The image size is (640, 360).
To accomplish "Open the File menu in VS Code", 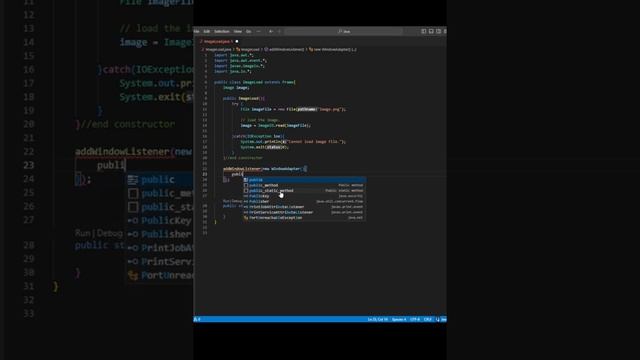I will 197,31.
